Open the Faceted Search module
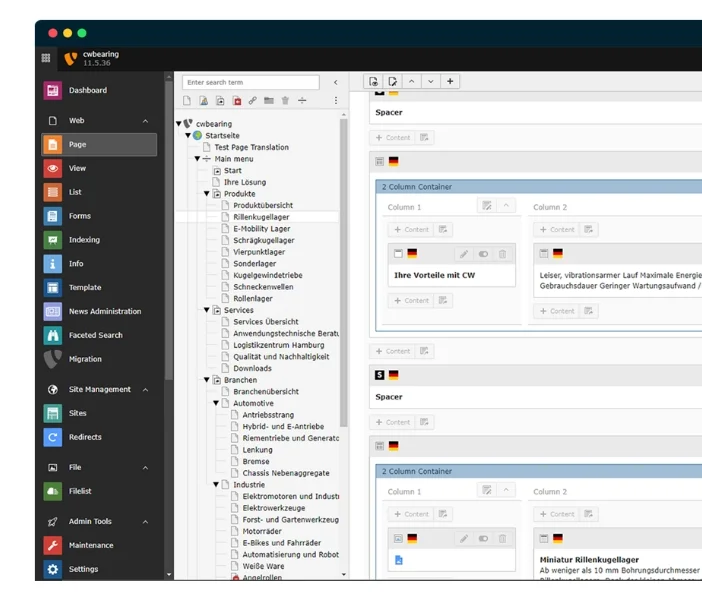This screenshot has height=608, width=702. pyautogui.click(x=95, y=336)
